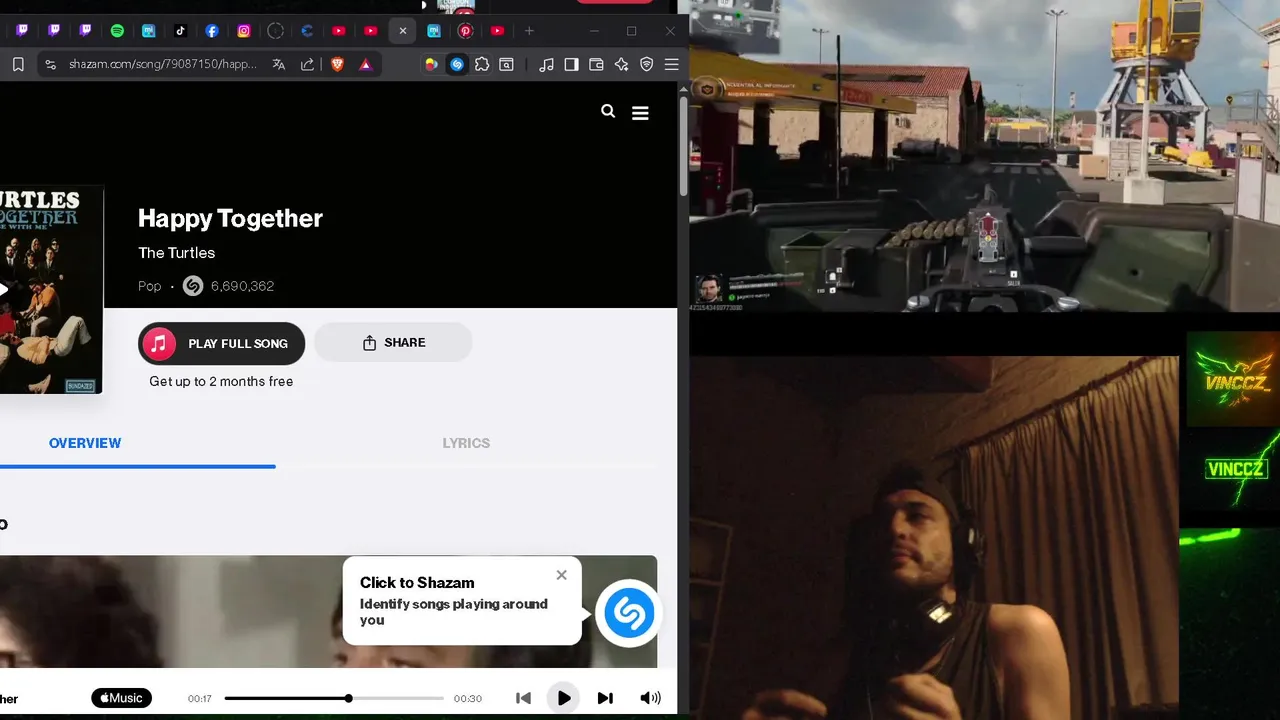Switch to the Spotify browser tab
The image size is (1280, 720).
117,31
